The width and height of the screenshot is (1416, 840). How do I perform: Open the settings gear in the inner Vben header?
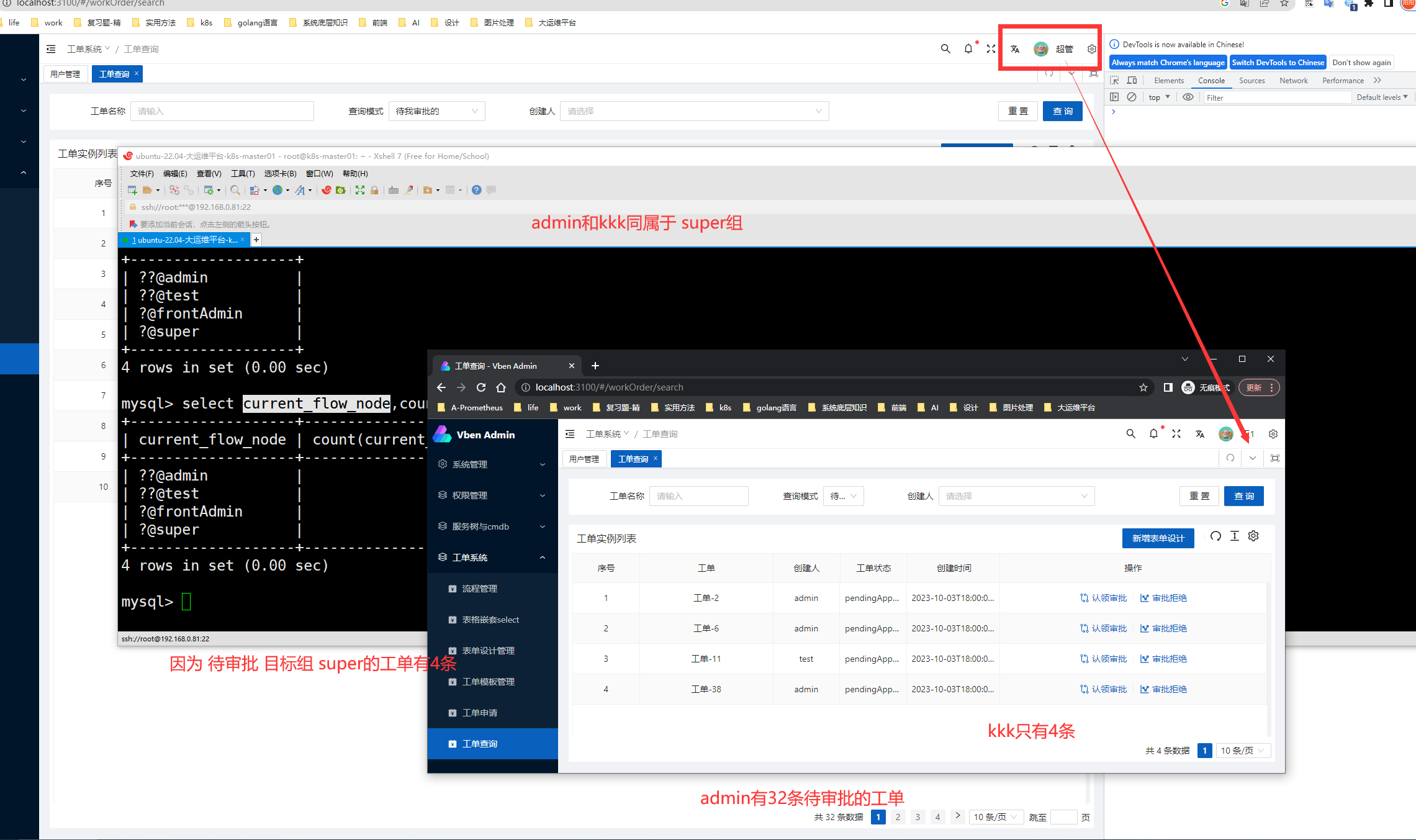(1273, 434)
